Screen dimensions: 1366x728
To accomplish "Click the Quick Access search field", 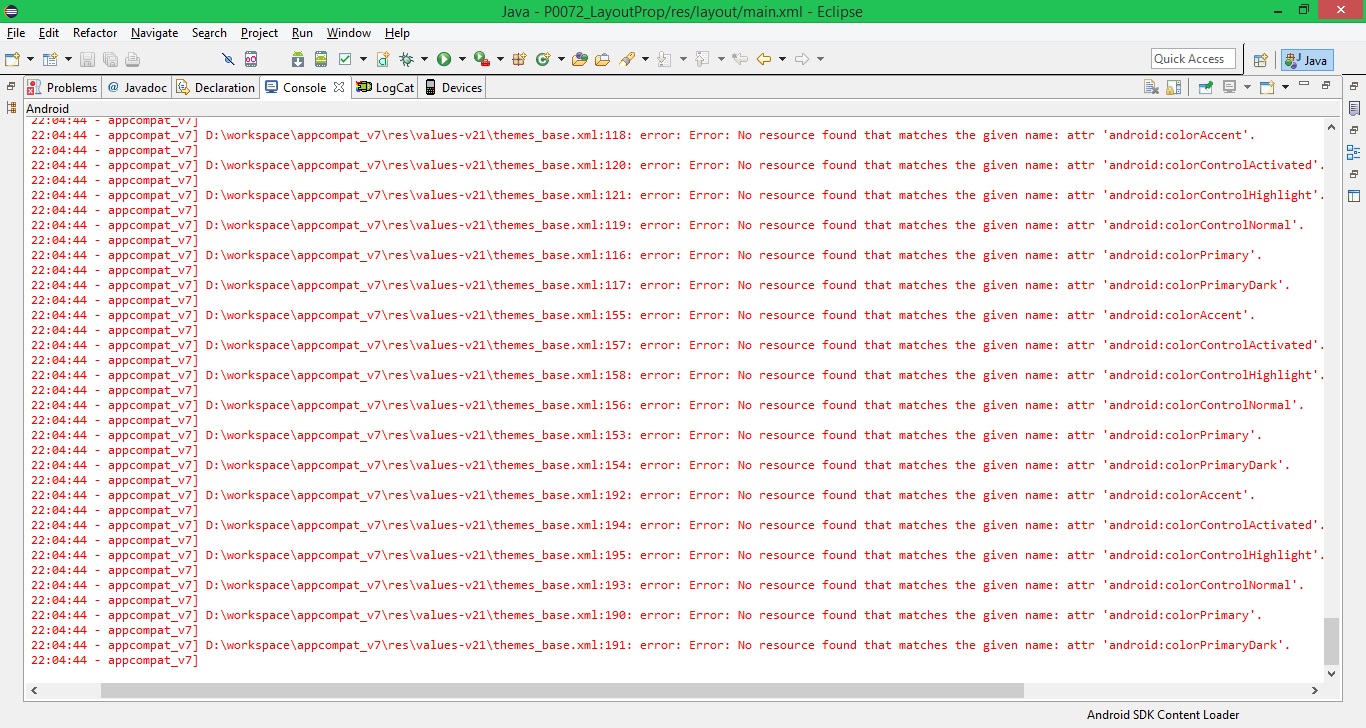I will (1193, 59).
